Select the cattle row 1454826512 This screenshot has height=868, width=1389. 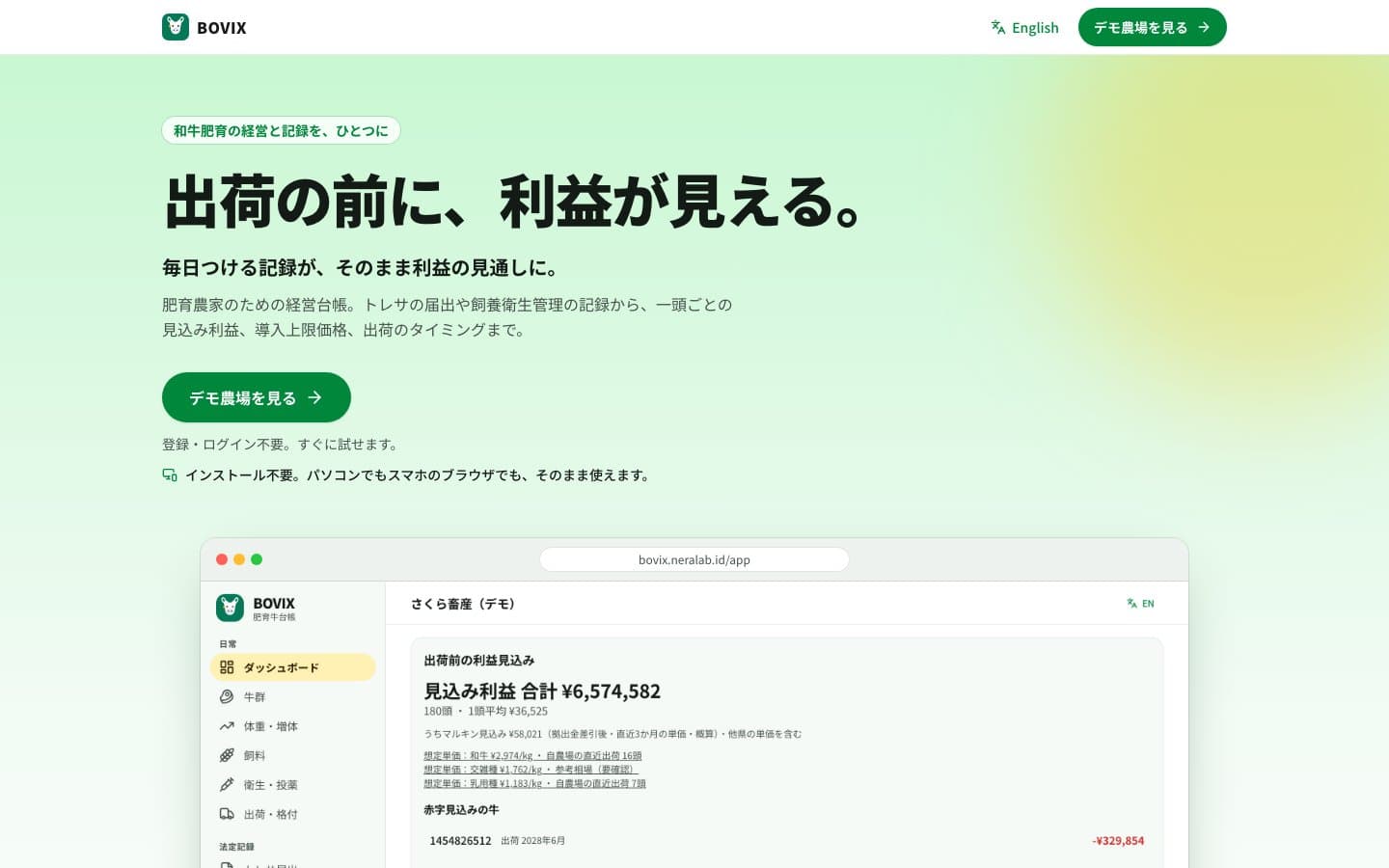point(786,841)
